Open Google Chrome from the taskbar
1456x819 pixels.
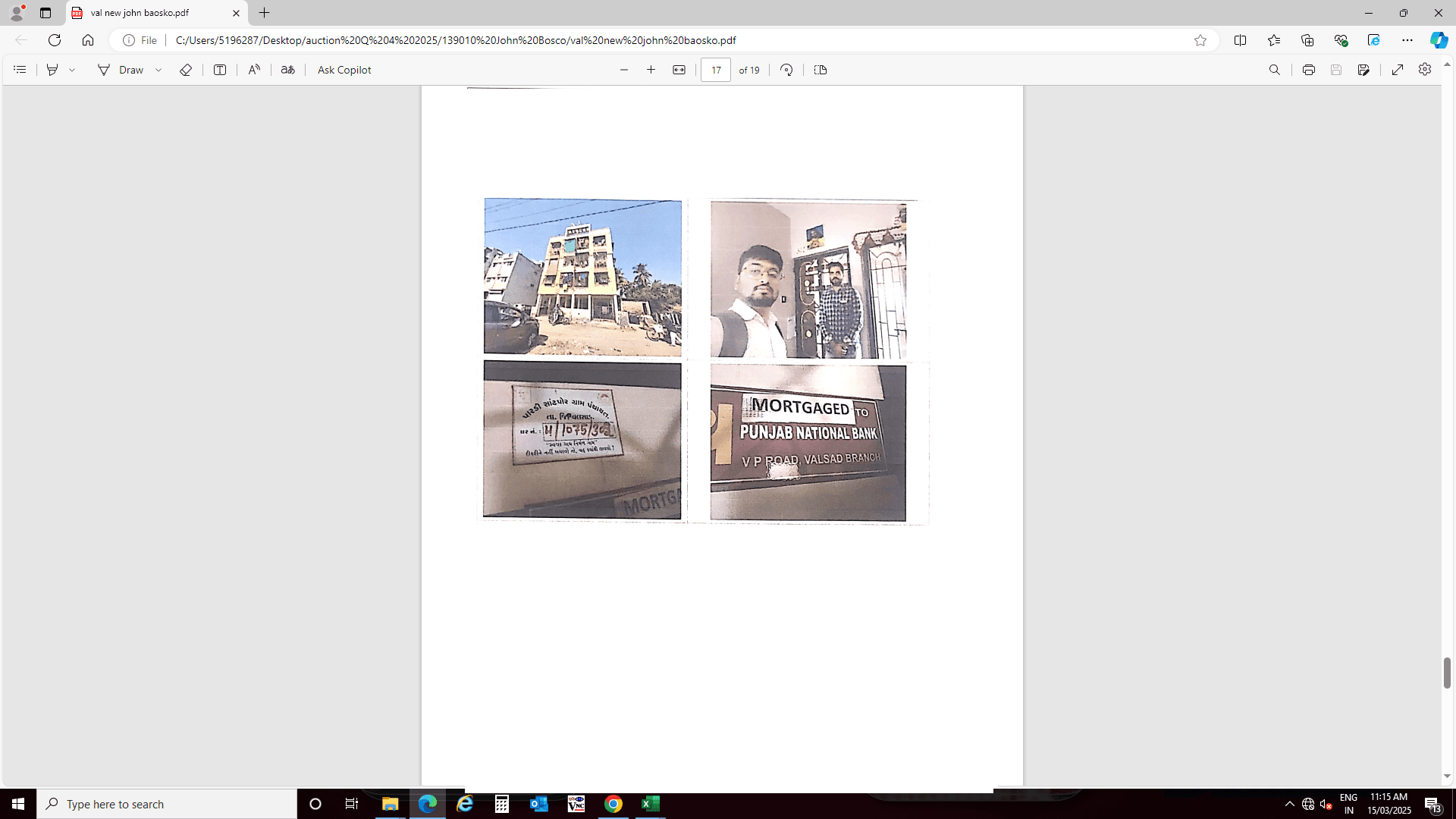click(x=613, y=804)
